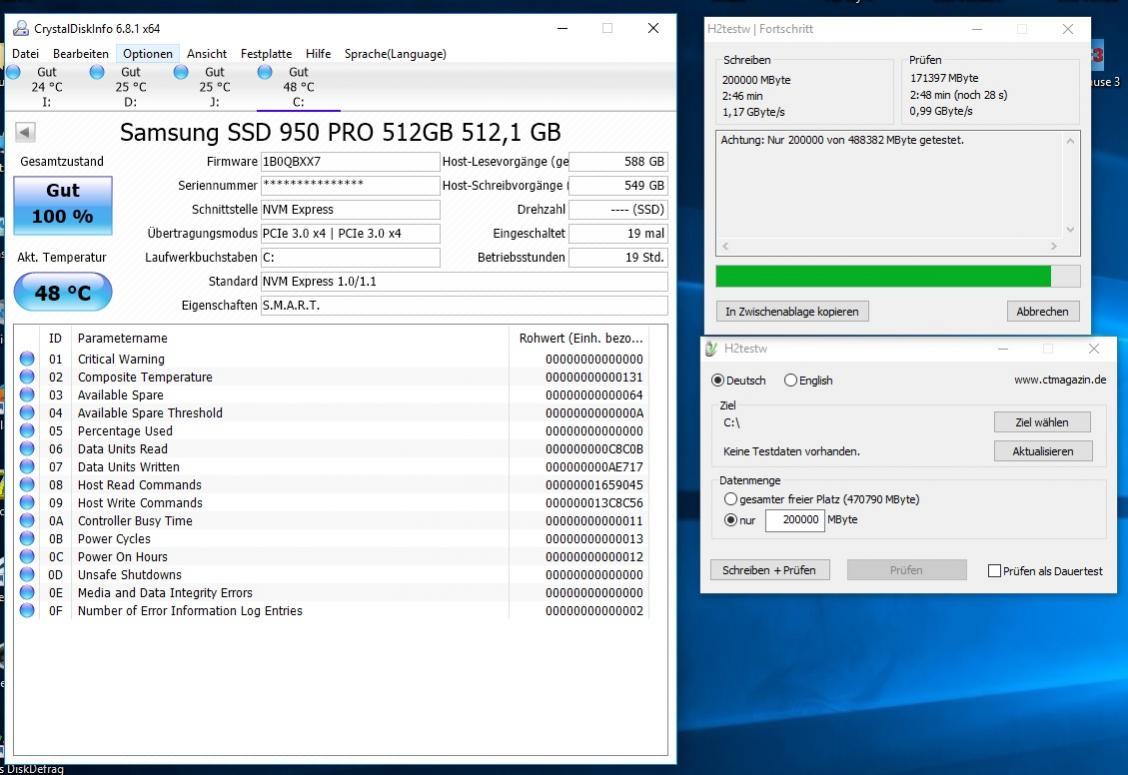Viewport: 1128px width, 775px height.
Task: Click status orb for Data Units Read
Action: [x=27, y=448]
